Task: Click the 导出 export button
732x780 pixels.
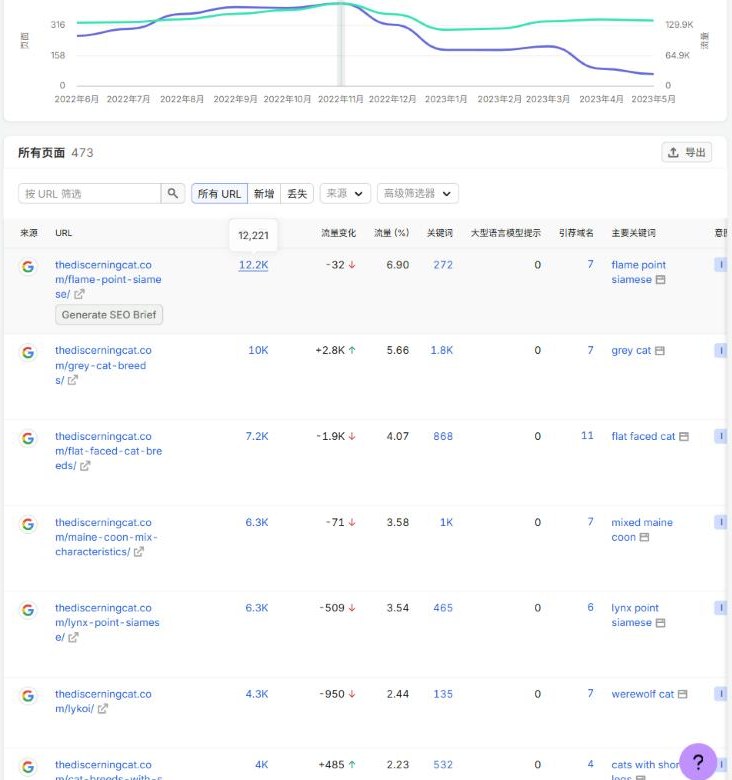Action: (686, 152)
